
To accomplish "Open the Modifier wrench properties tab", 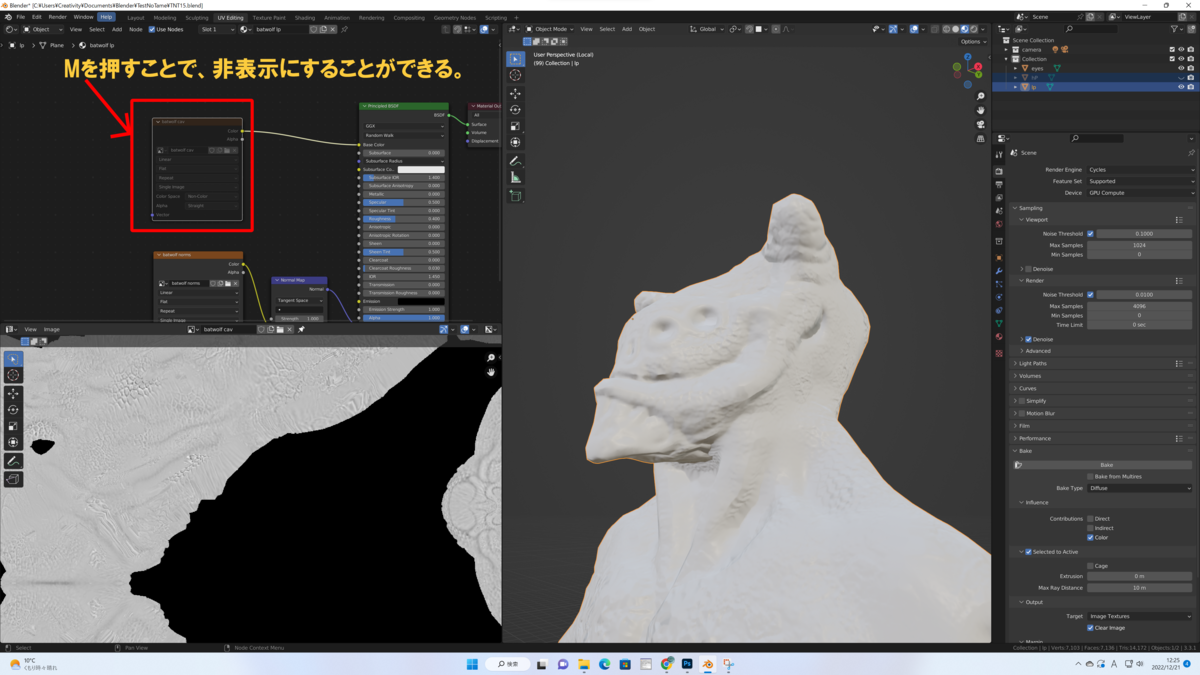I will 999,271.
